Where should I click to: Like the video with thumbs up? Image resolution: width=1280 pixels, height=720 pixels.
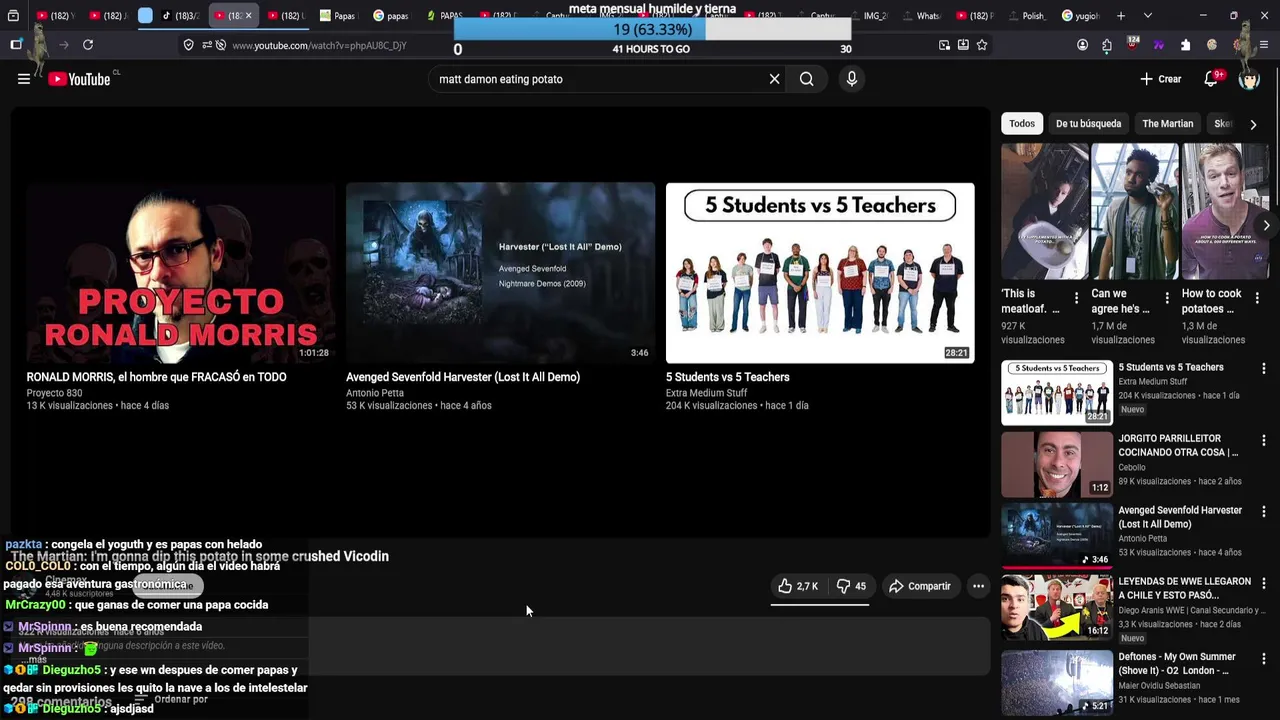798,586
